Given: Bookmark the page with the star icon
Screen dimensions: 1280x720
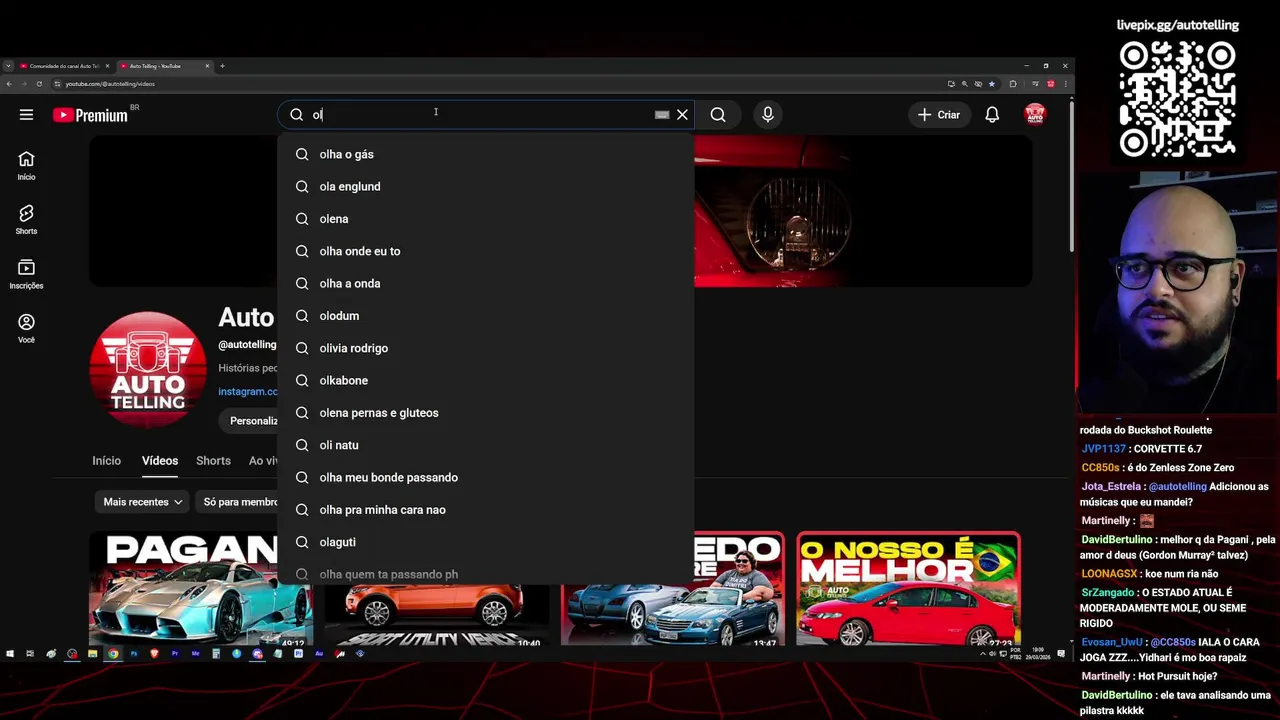Looking at the screenshot, I should click(x=991, y=84).
